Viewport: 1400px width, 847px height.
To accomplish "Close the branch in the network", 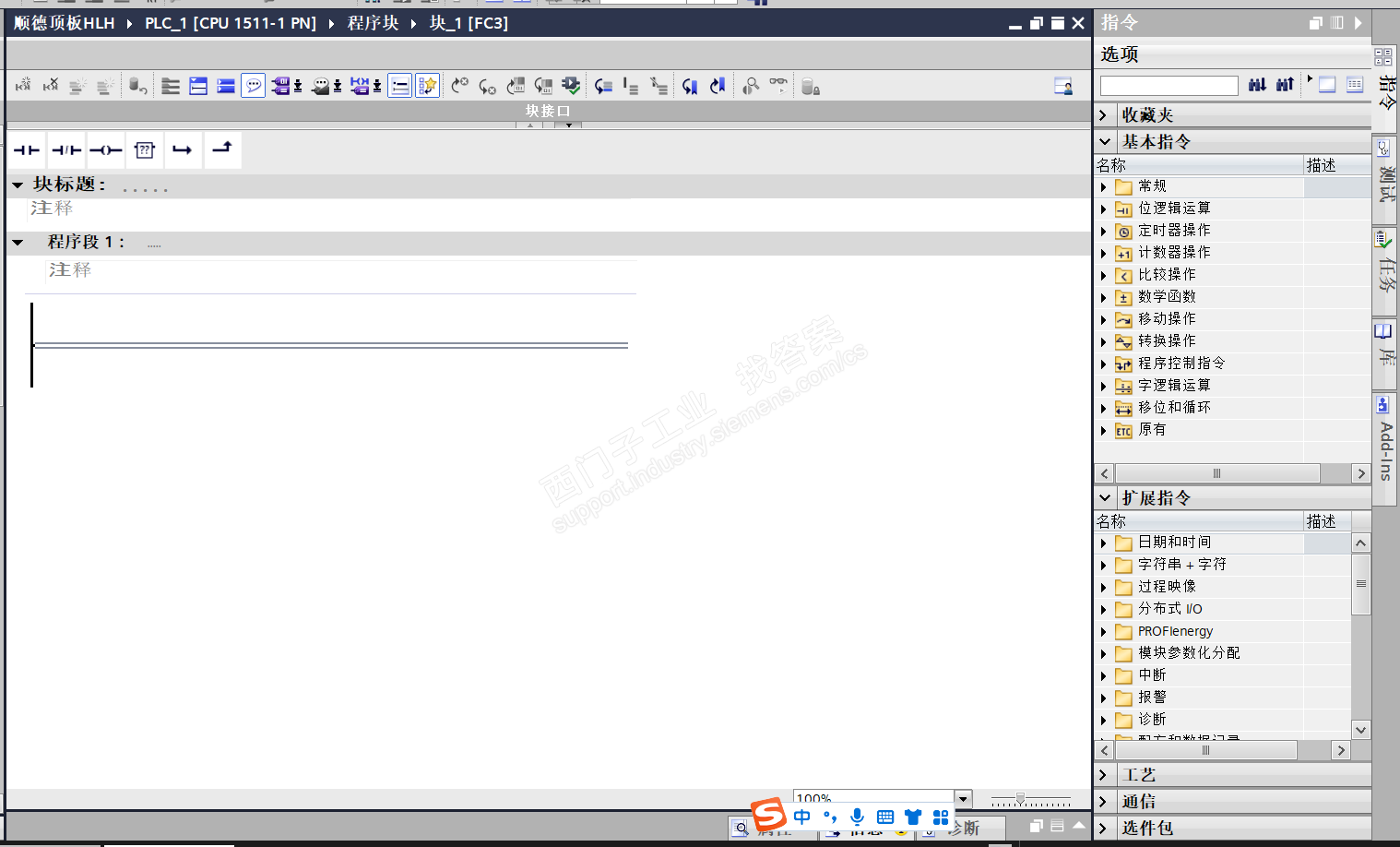I will [x=222, y=149].
